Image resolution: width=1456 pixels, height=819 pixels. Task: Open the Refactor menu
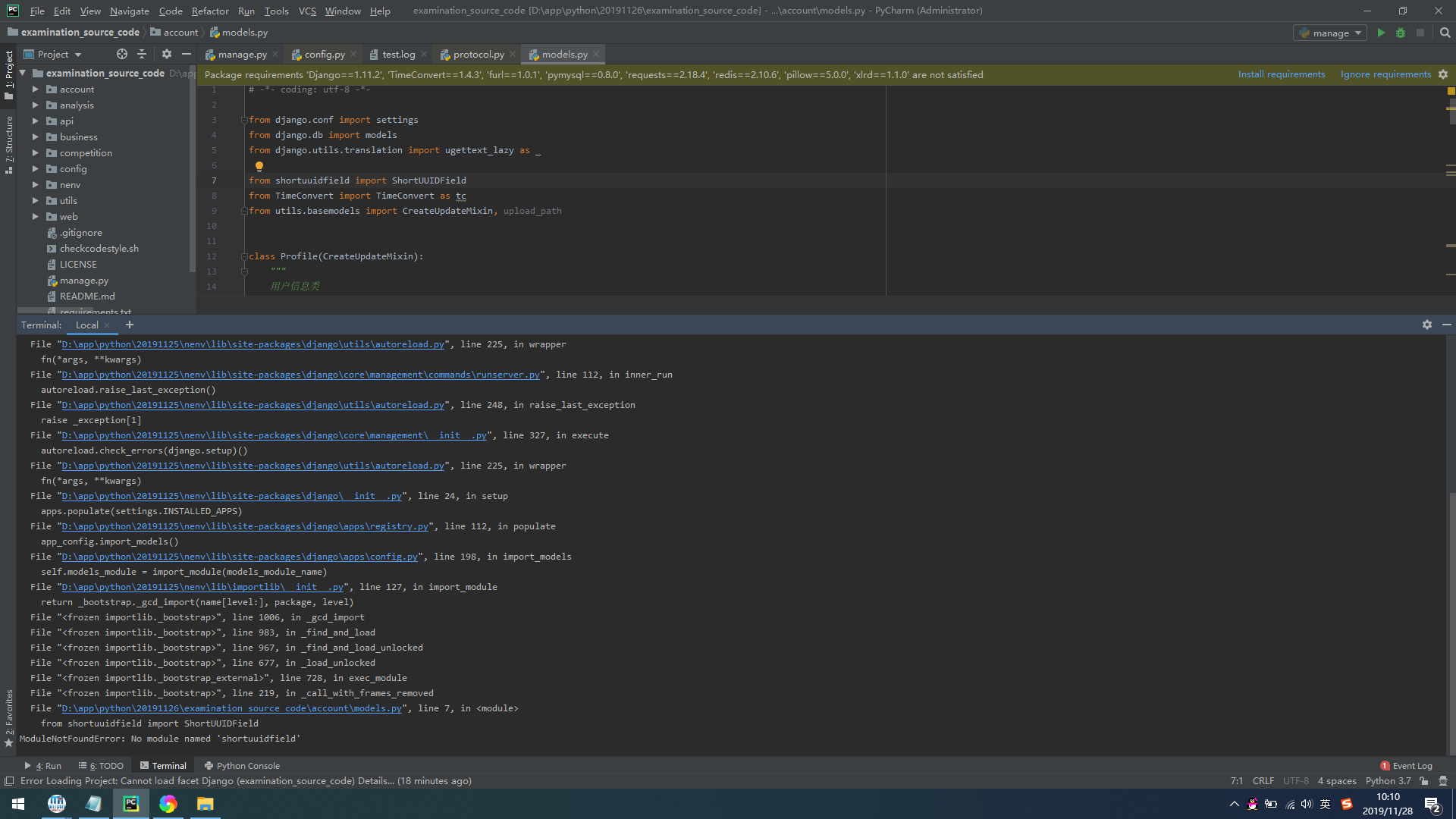coord(210,11)
